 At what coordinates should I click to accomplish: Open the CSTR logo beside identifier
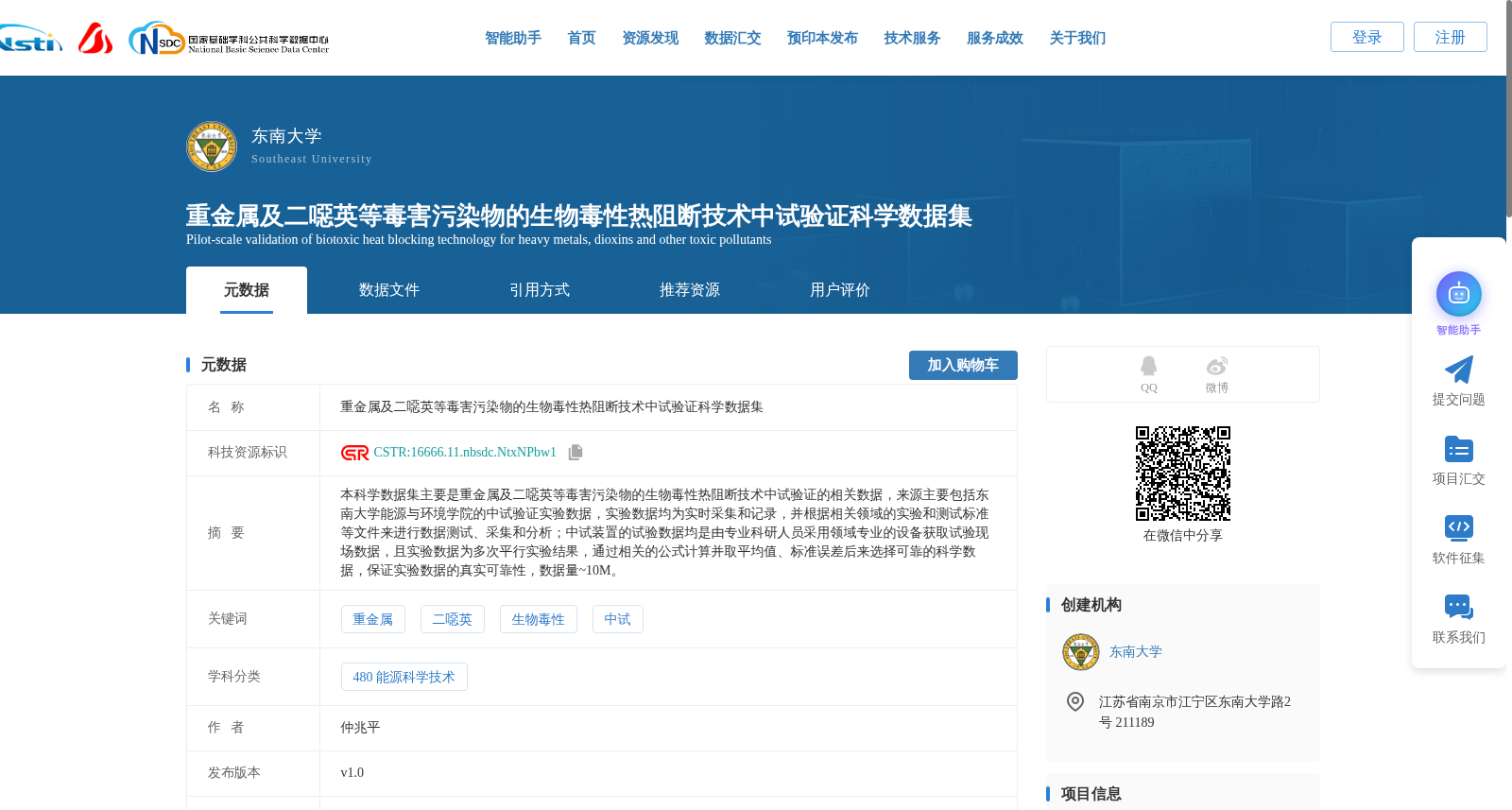click(x=354, y=453)
